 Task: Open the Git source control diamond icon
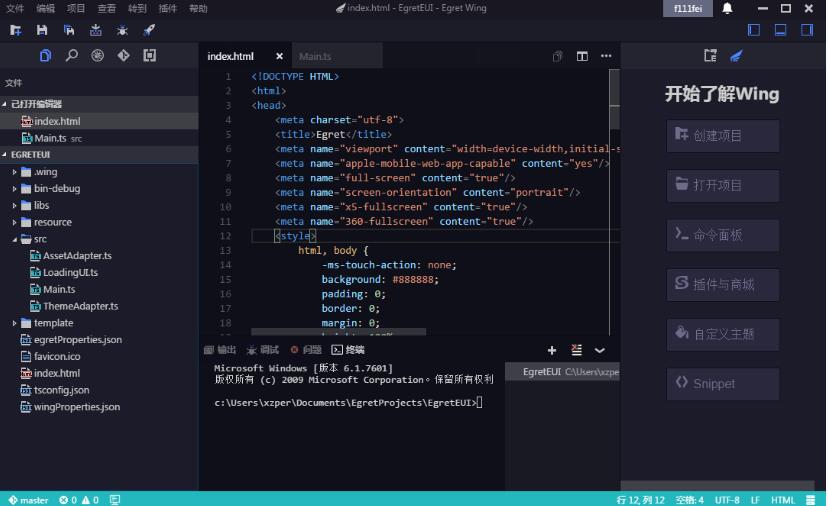[124, 55]
